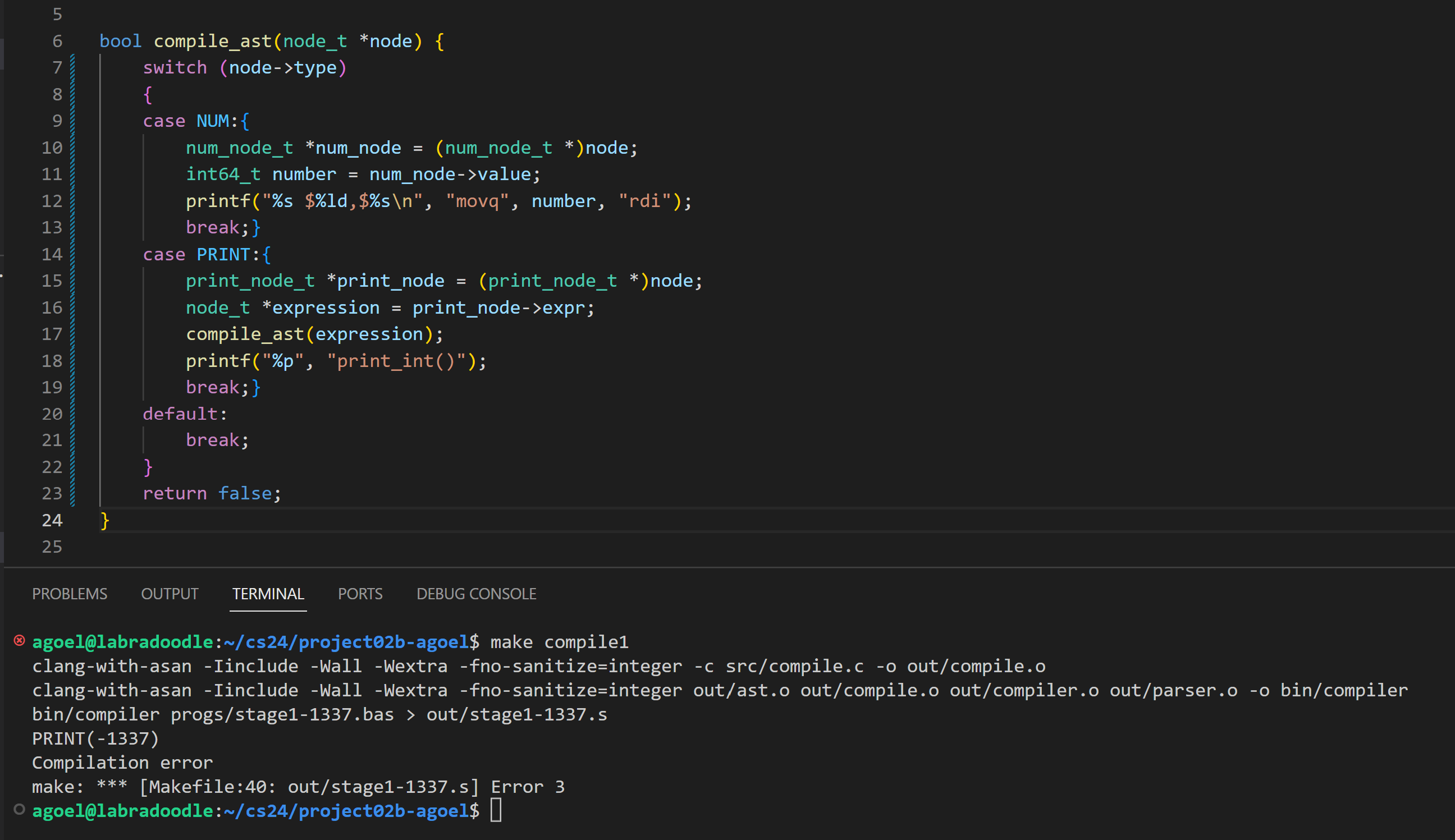Open src/compile.c path in terminal output
The width and height of the screenshot is (1455, 840).
[x=794, y=667]
